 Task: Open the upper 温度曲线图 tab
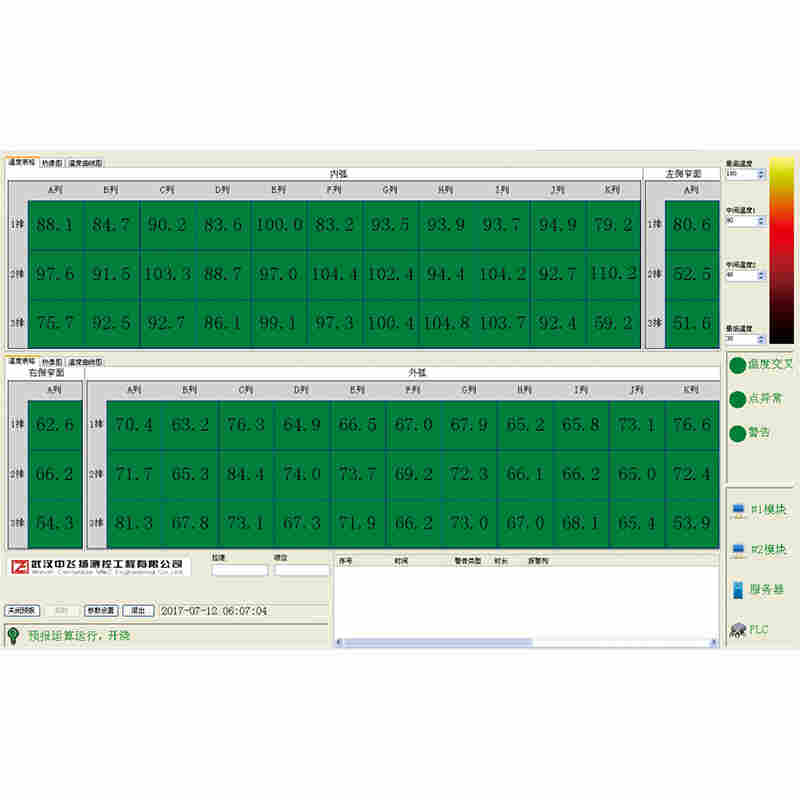(85, 162)
